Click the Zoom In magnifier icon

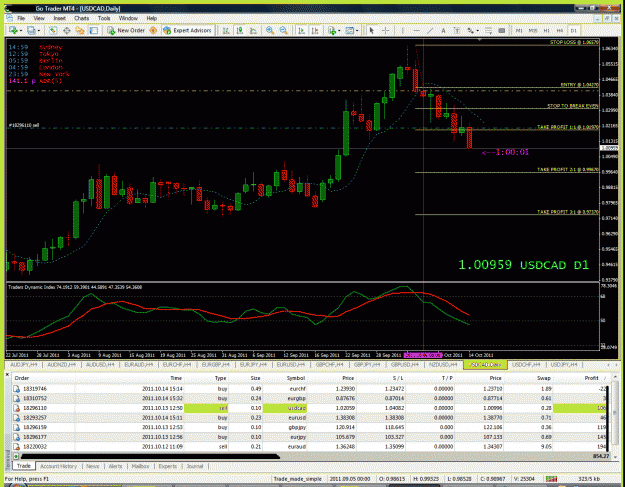[x=270, y=30]
